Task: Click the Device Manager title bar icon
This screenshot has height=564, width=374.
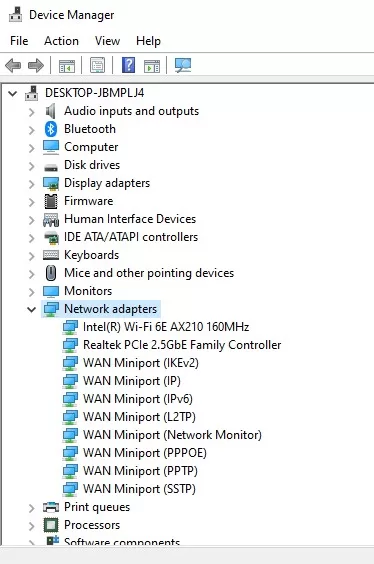Action: (x=15, y=15)
